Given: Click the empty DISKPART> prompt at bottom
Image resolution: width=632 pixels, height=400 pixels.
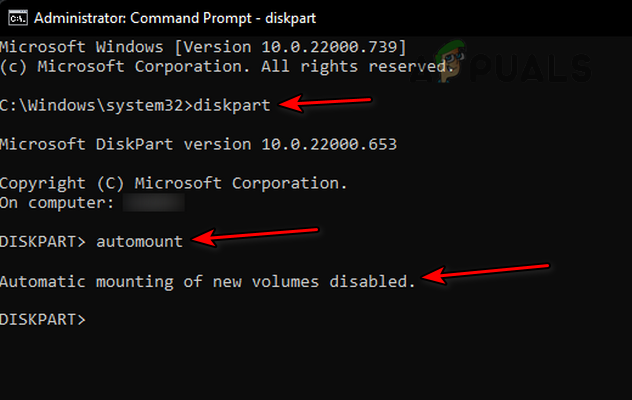Looking at the screenshot, I should [43, 320].
